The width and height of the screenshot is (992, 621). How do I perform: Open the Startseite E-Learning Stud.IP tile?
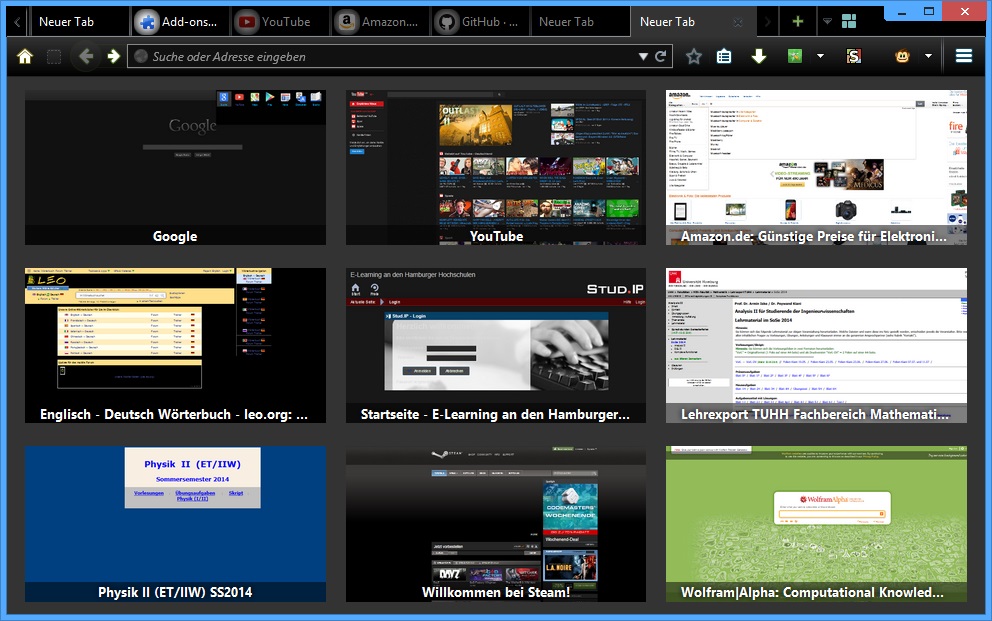[496, 345]
